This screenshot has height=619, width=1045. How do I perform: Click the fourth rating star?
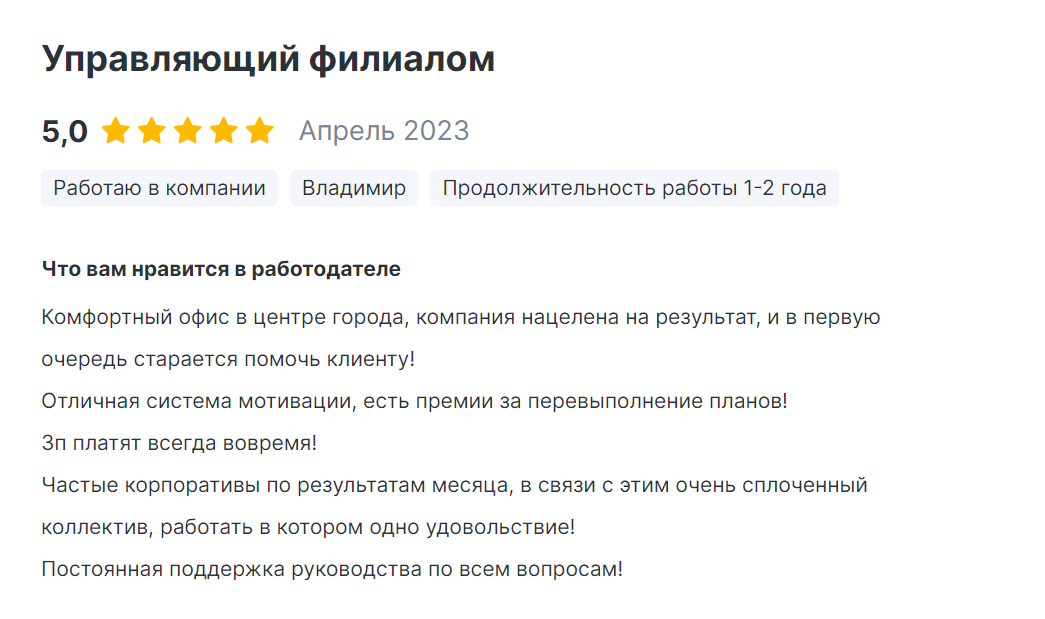[x=224, y=131]
